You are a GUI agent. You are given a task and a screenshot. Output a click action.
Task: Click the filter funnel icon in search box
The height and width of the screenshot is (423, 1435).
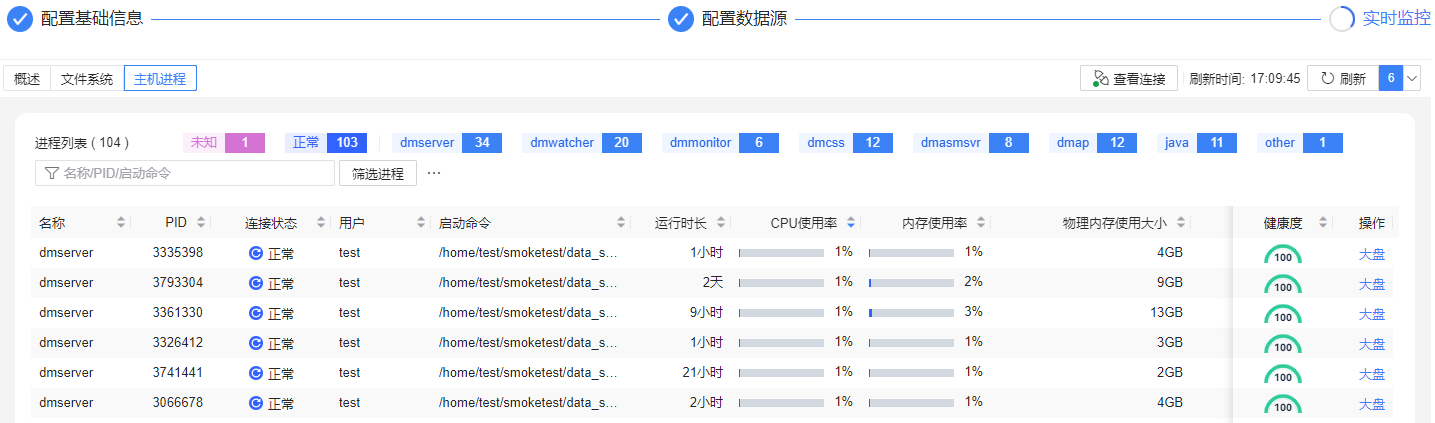50,173
